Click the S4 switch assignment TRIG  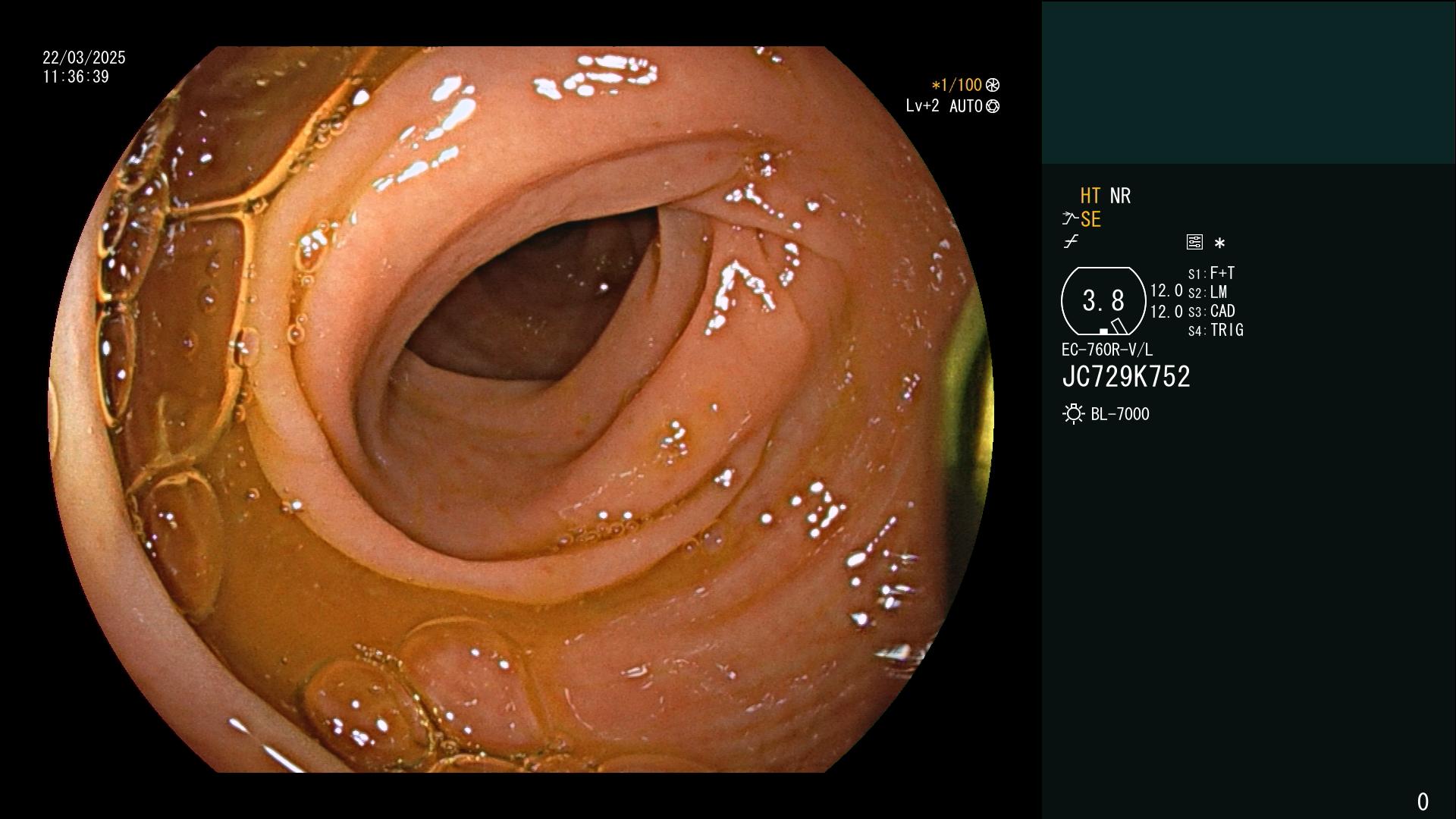coord(1216,330)
